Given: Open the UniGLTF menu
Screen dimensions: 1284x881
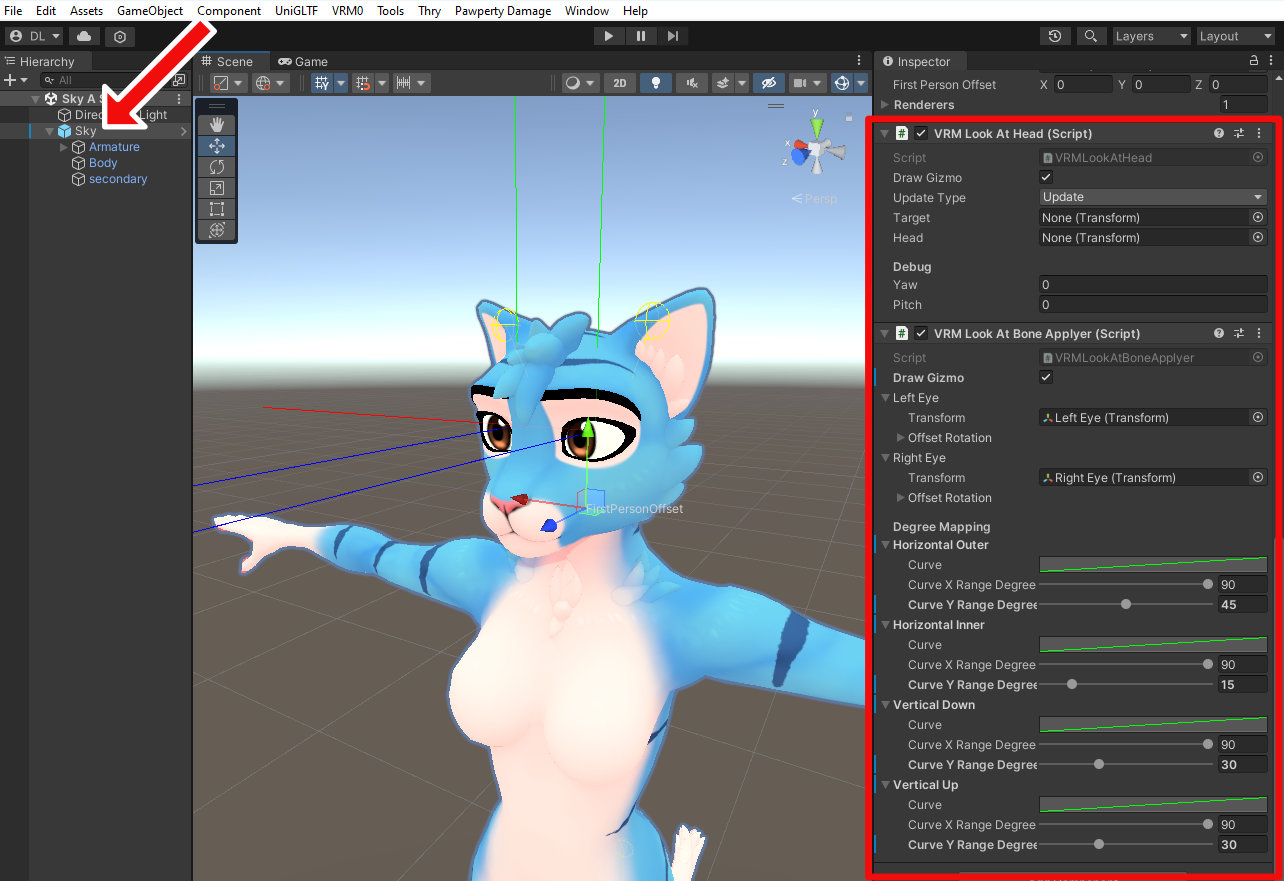Looking at the screenshot, I should coord(295,11).
